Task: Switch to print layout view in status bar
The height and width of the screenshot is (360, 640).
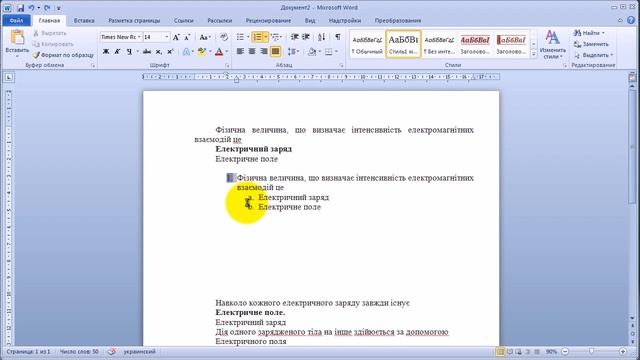Action: pyautogui.click(x=500, y=351)
